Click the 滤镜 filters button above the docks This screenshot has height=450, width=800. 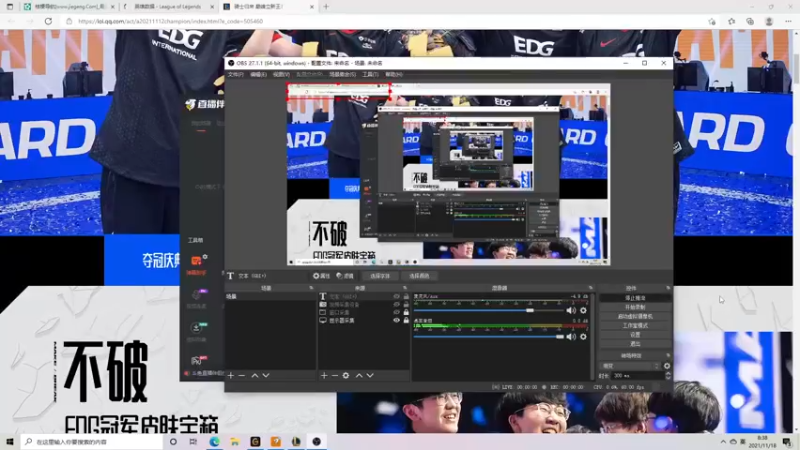point(345,276)
